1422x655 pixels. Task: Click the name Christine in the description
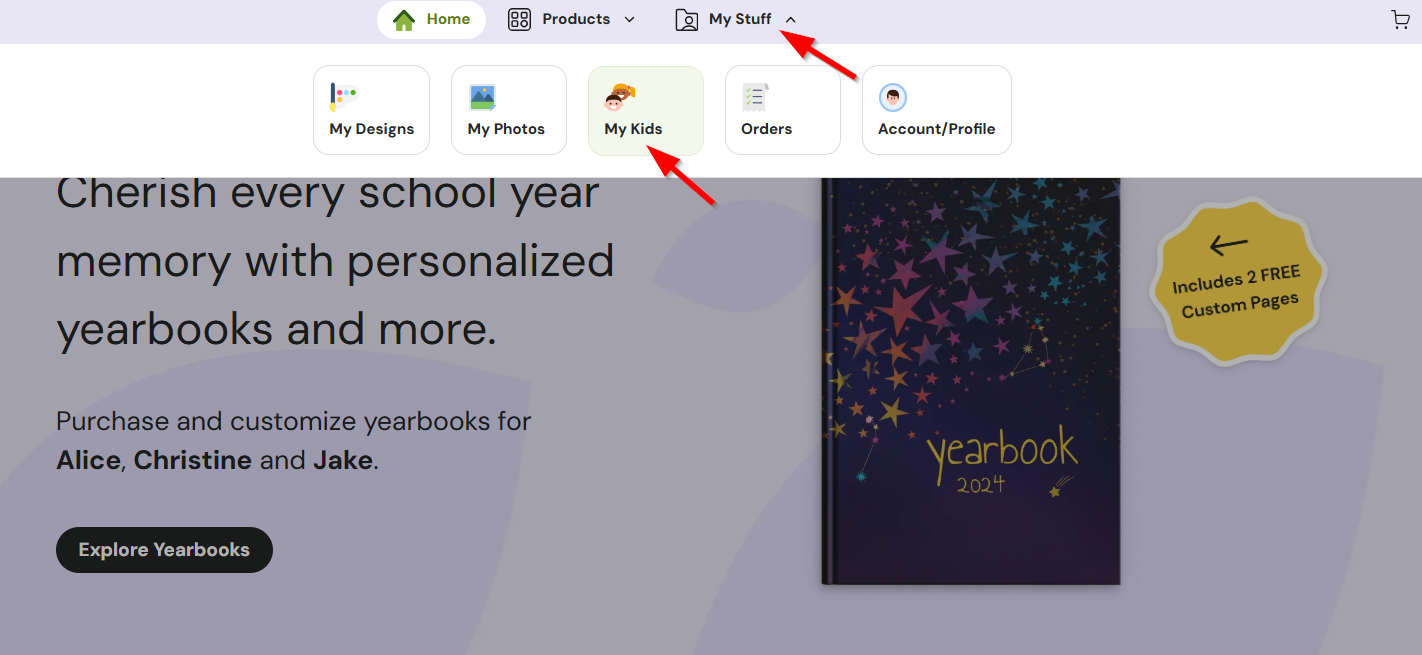(x=193, y=460)
